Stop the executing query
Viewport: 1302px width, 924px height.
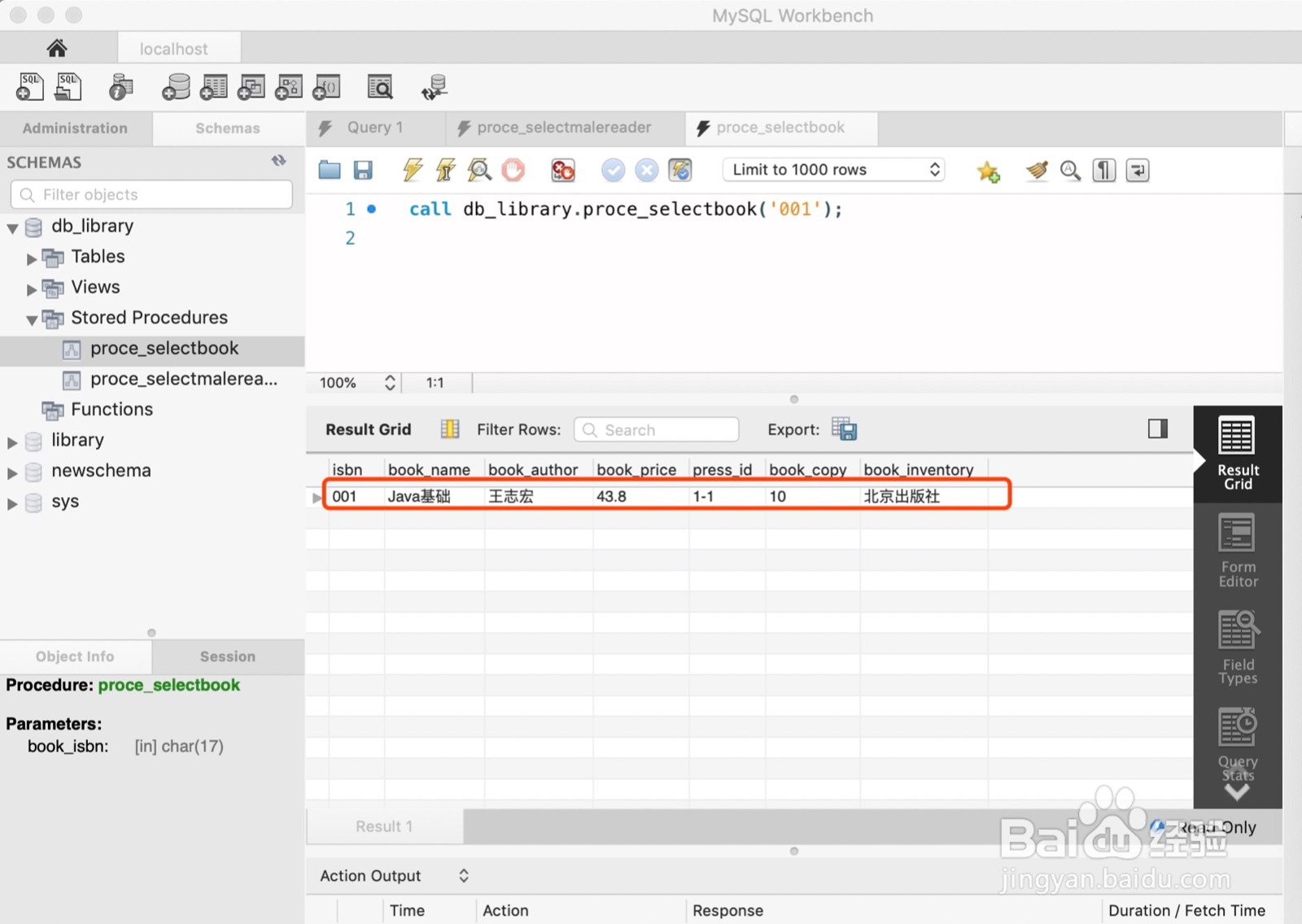tap(513, 170)
